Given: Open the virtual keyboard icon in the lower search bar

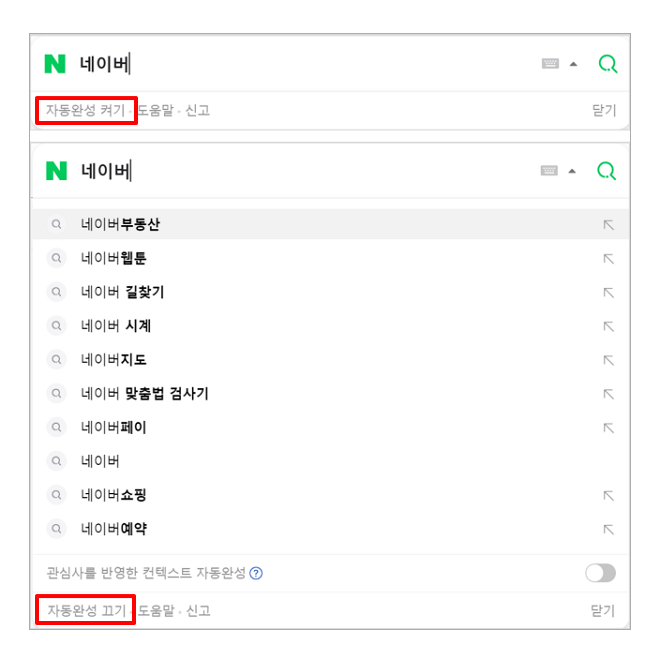Looking at the screenshot, I should pyautogui.click(x=549, y=170).
